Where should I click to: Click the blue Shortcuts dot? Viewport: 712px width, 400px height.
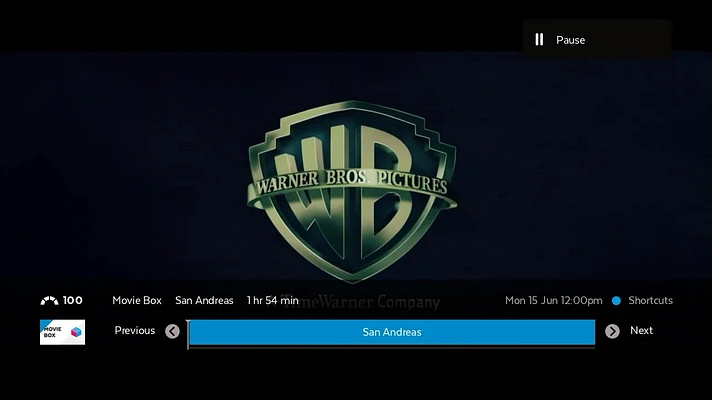pyautogui.click(x=616, y=301)
